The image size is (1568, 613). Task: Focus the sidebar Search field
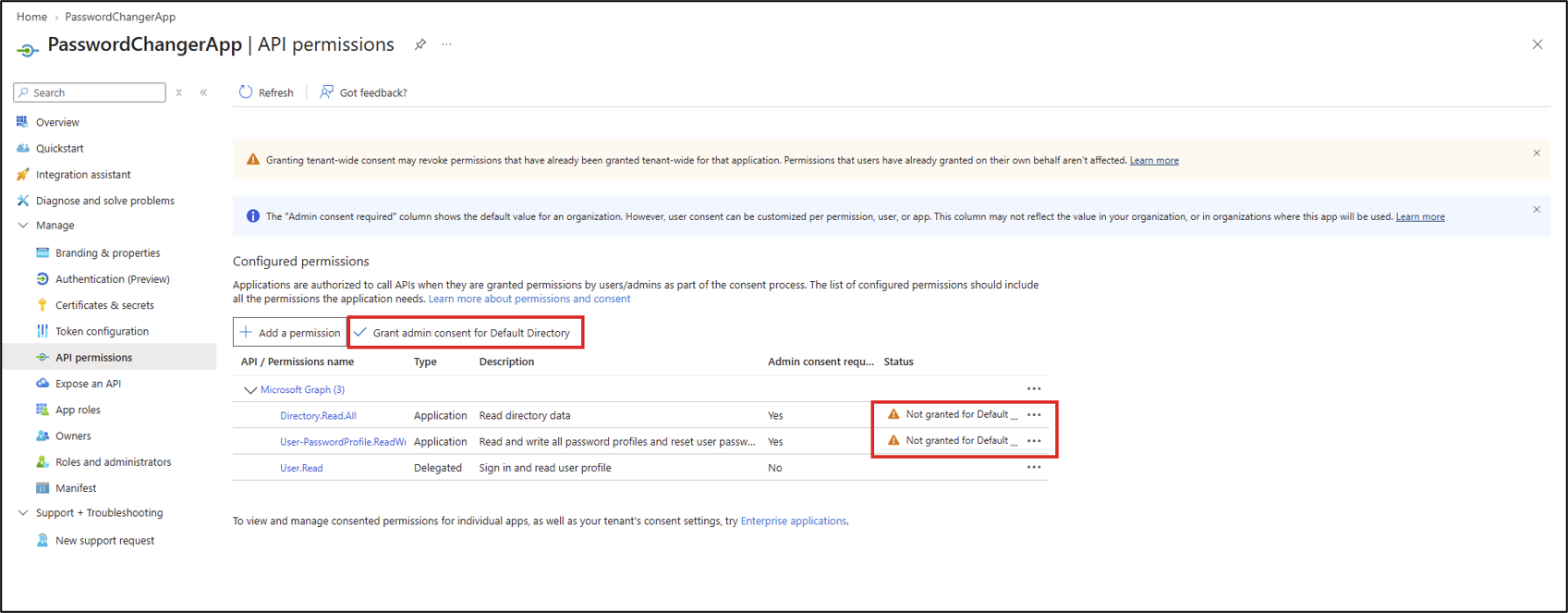[x=90, y=92]
